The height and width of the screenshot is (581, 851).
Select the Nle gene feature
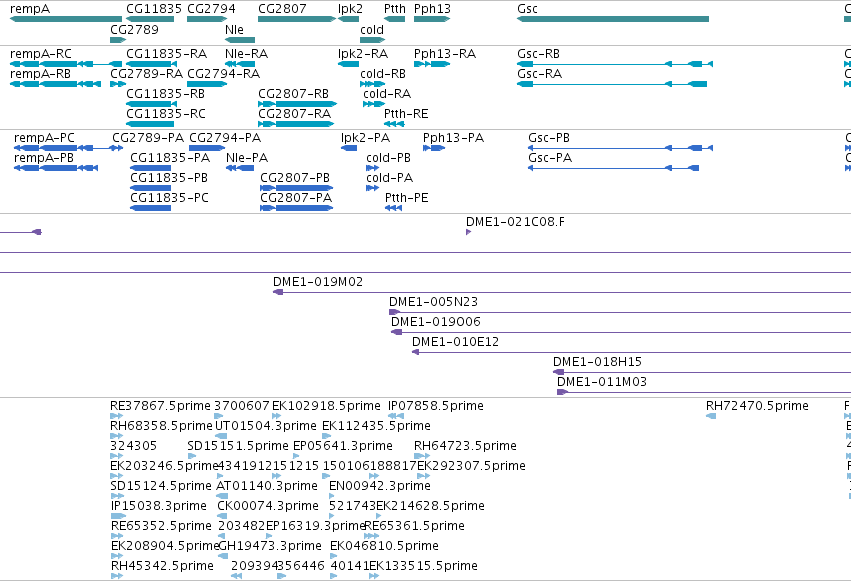tap(240, 40)
